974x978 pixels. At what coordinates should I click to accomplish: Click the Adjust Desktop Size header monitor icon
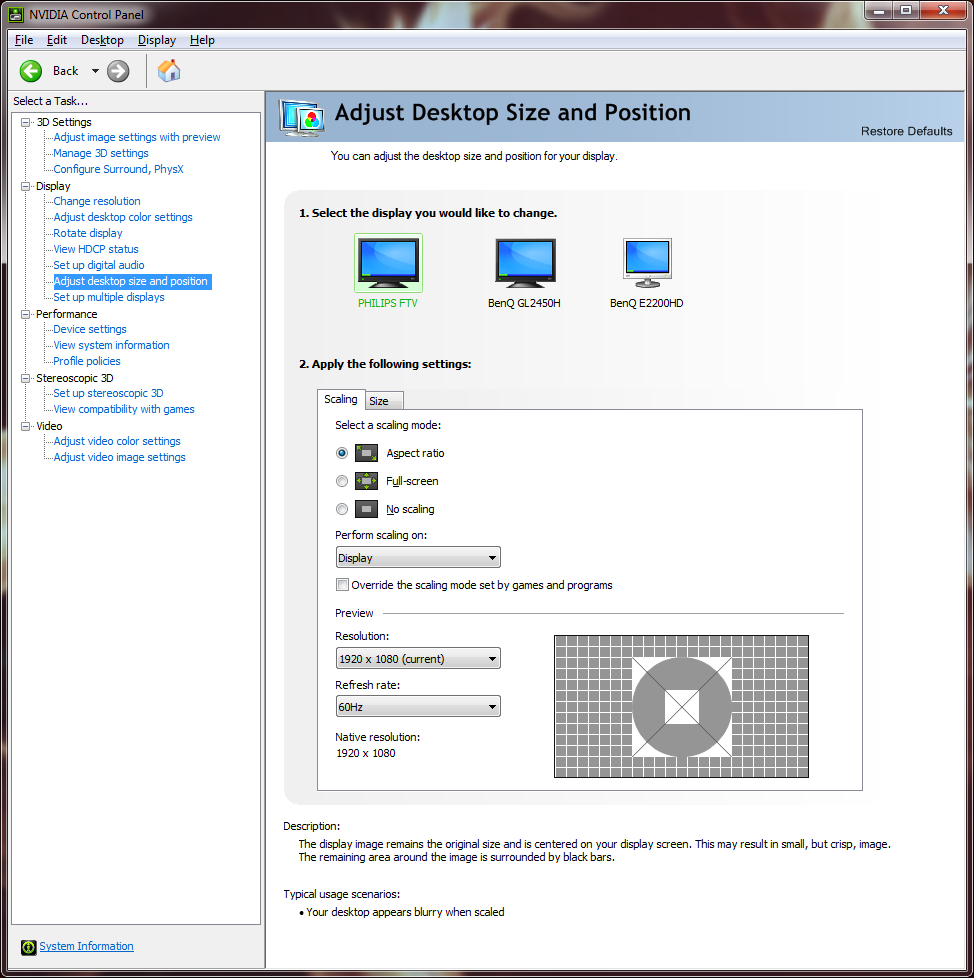[x=302, y=118]
